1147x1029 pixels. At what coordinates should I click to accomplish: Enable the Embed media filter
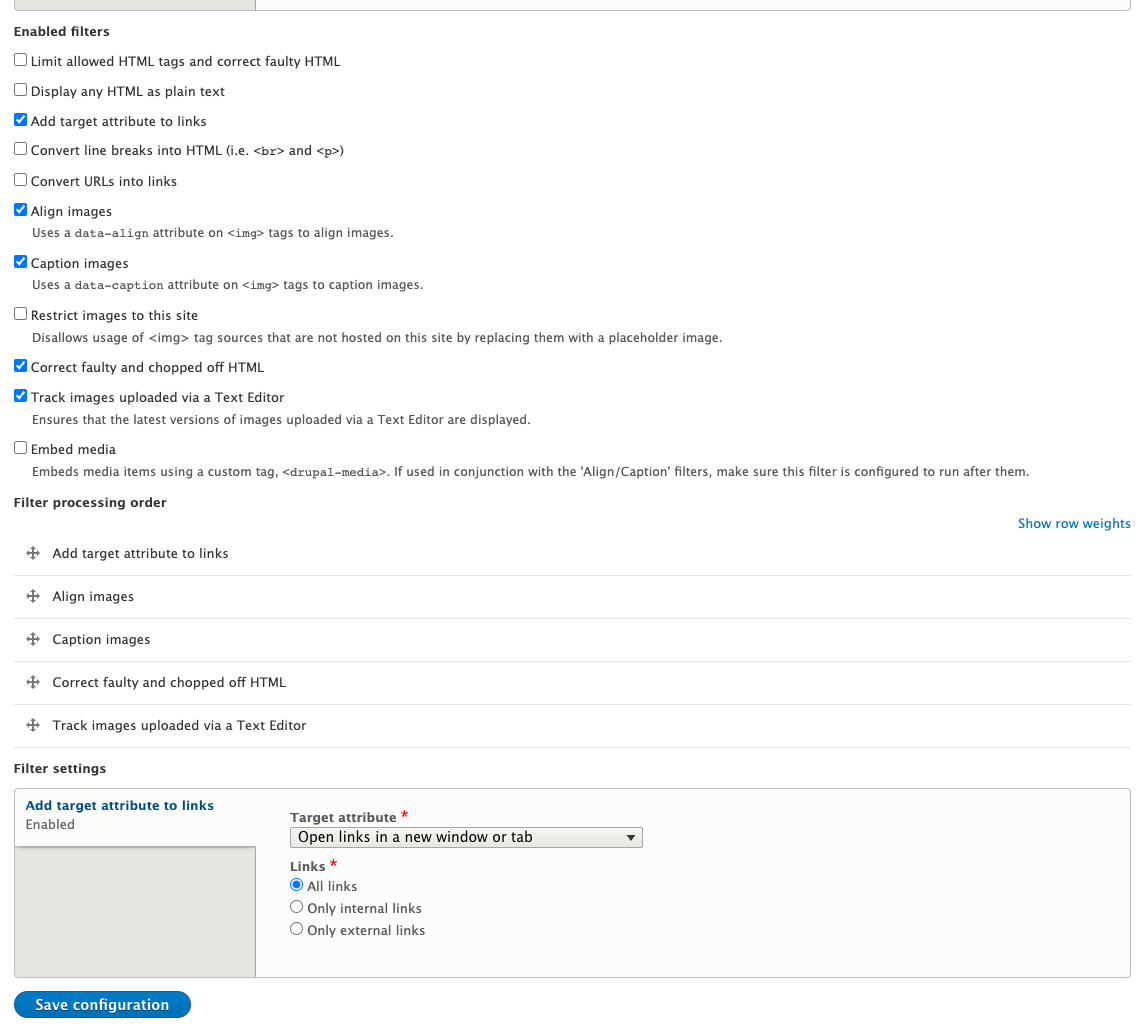(19, 447)
